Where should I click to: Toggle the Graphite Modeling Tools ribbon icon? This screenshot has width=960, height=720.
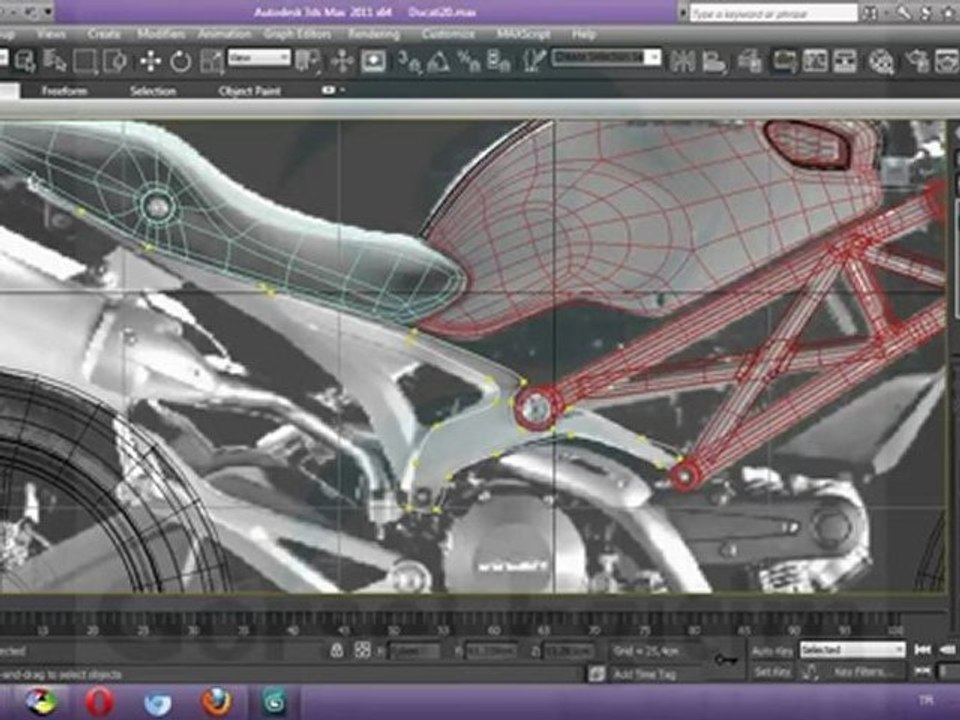pyautogui.click(x=784, y=61)
